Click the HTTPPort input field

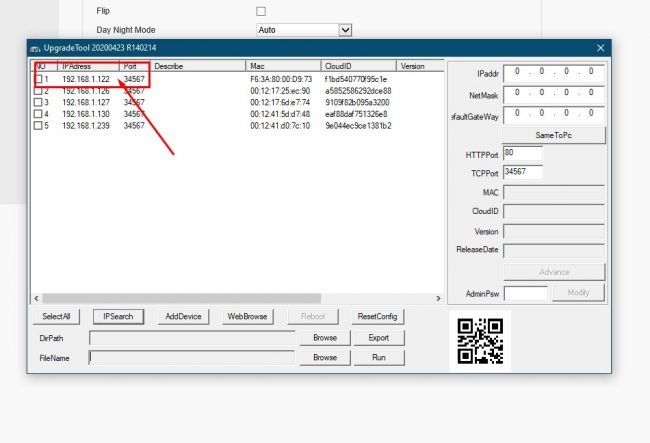tap(523, 154)
